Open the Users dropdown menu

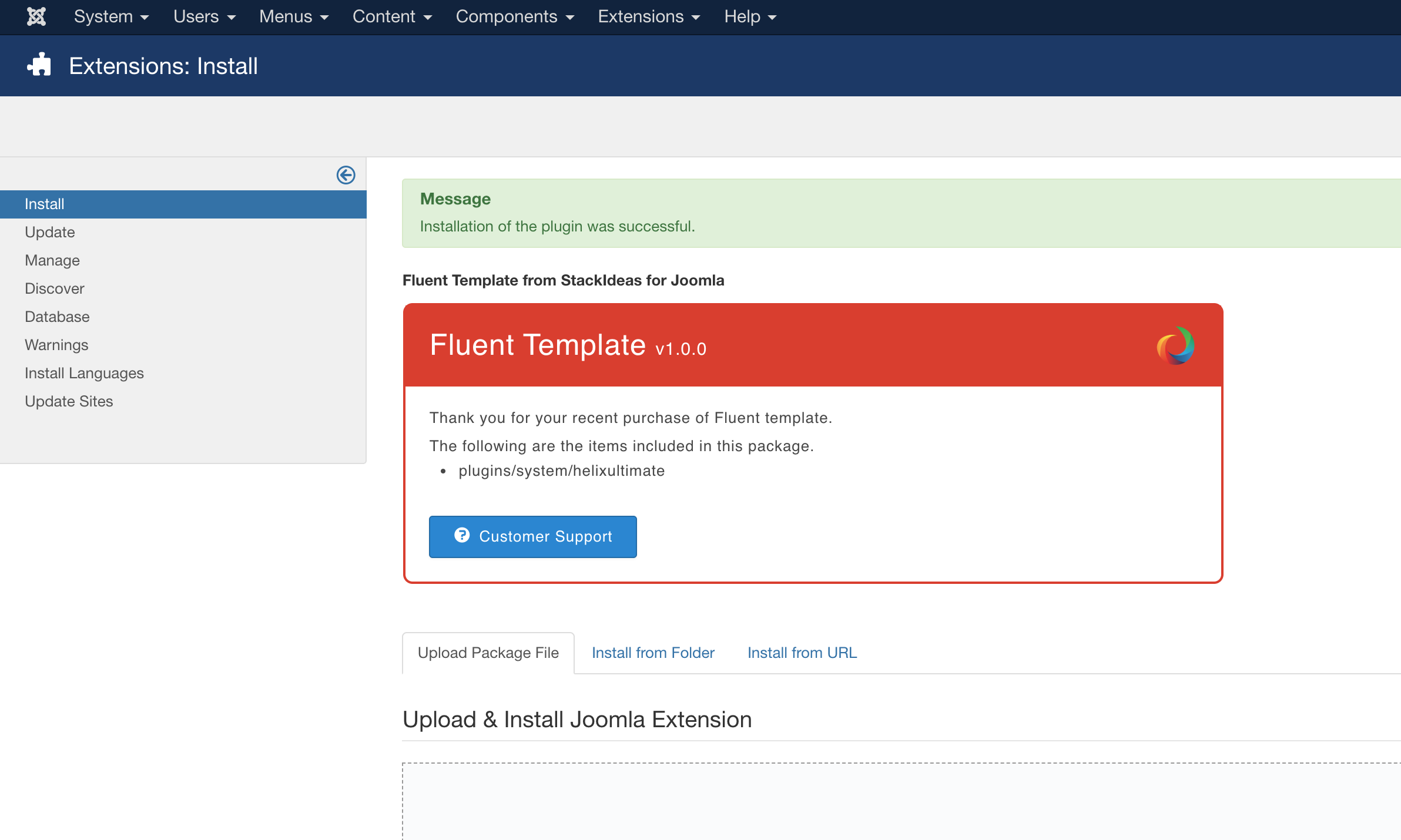coord(205,16)
